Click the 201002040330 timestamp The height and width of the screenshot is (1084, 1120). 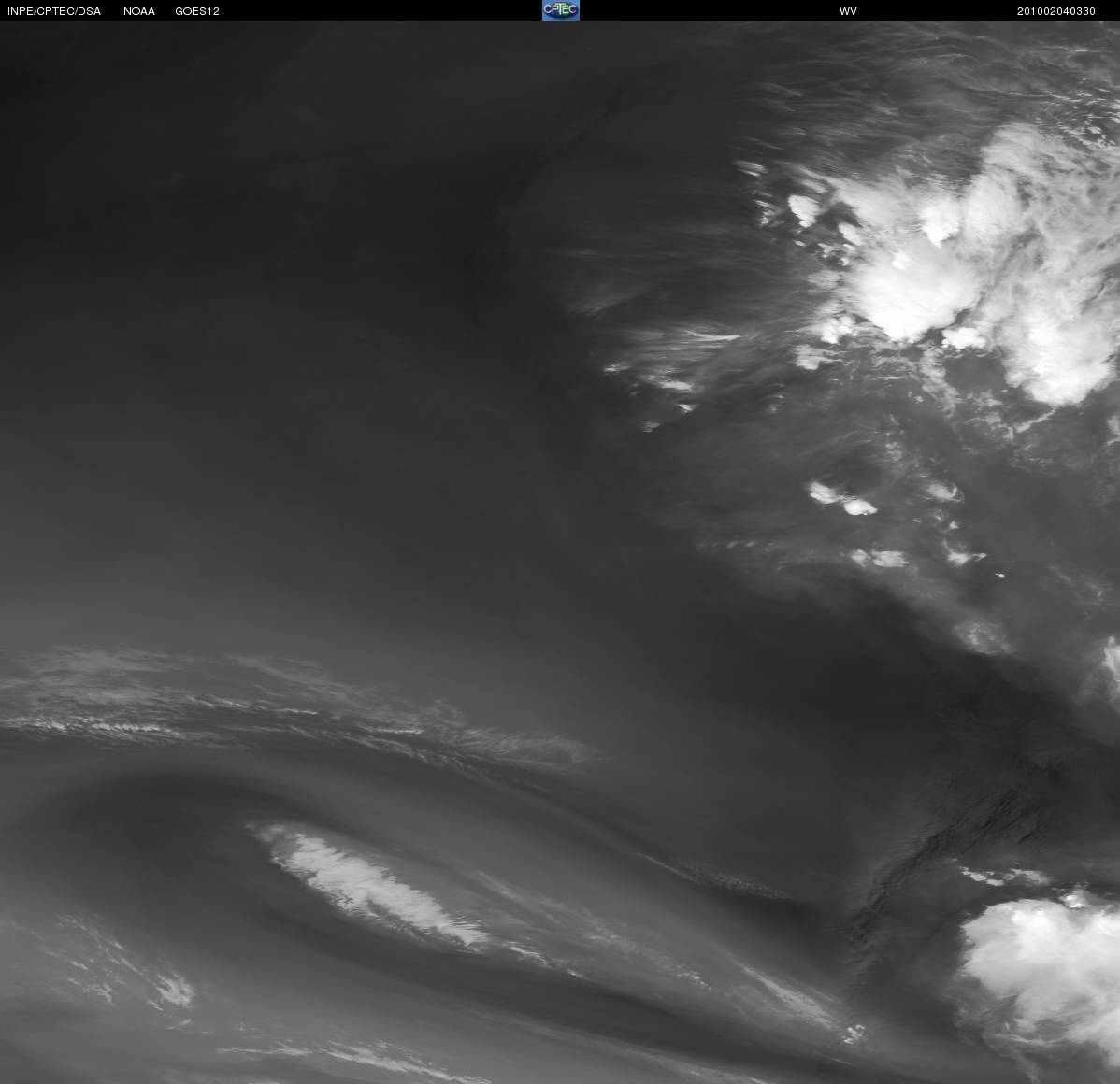tap(1055, 11)
